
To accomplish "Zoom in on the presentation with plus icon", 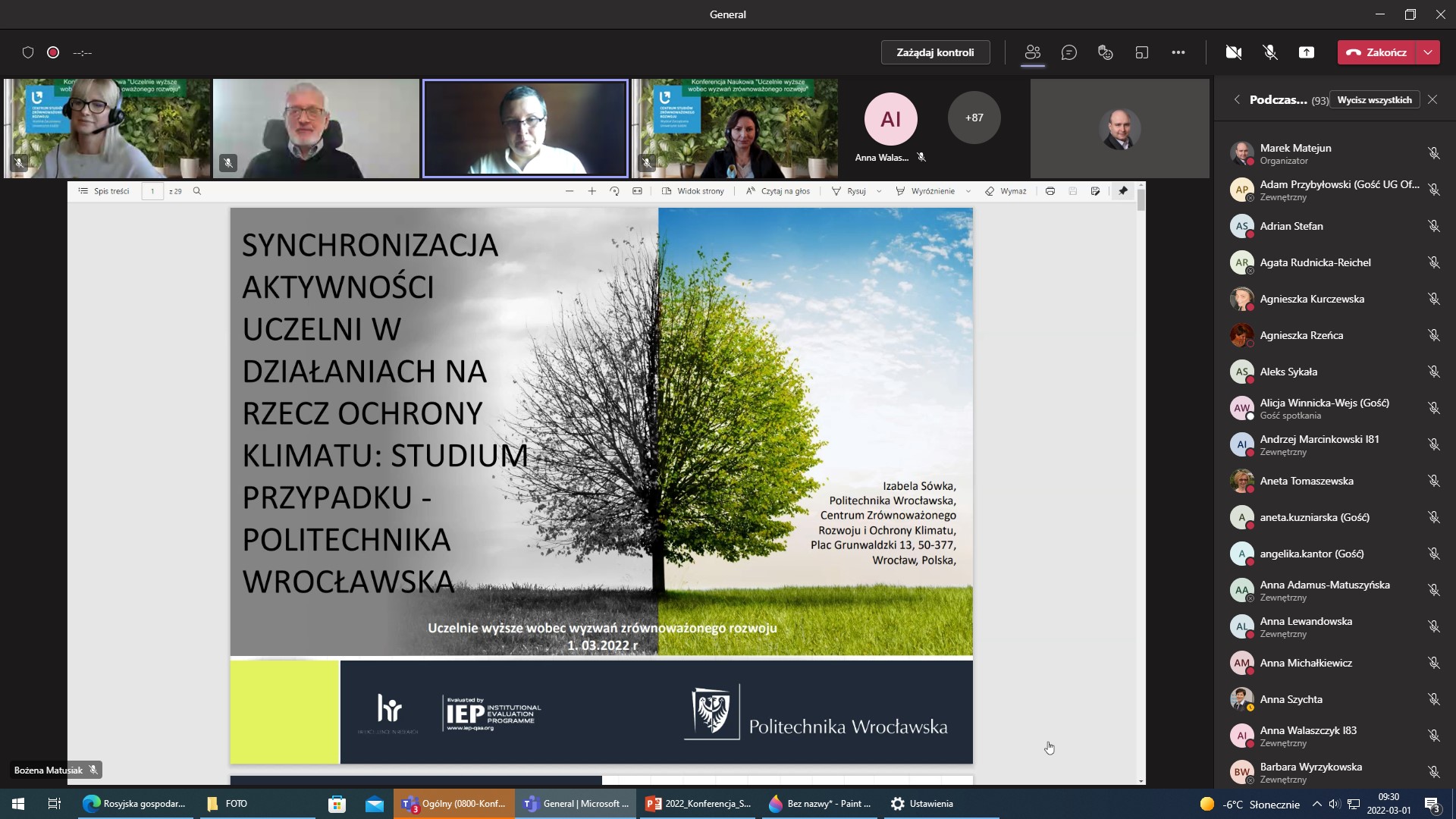I will point(592,191).
